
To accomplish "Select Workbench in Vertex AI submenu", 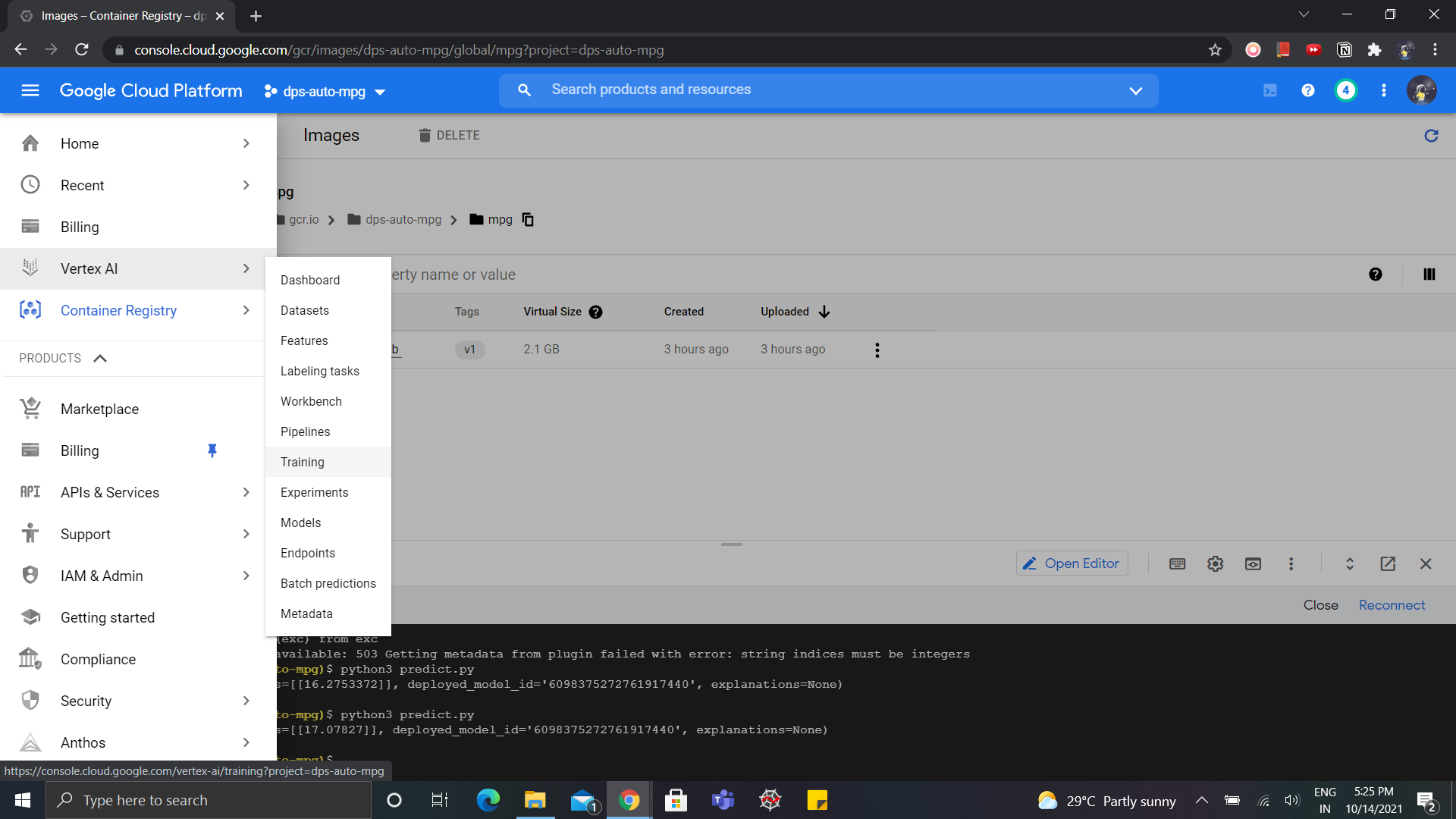I will point(328,401).
